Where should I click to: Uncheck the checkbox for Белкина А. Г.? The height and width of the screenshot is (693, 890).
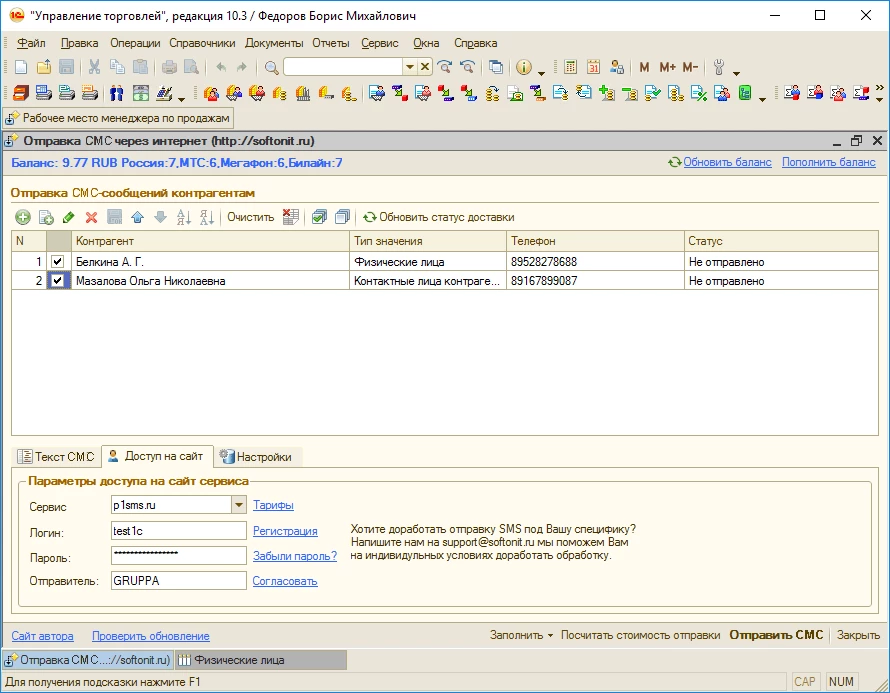[58, 262]
